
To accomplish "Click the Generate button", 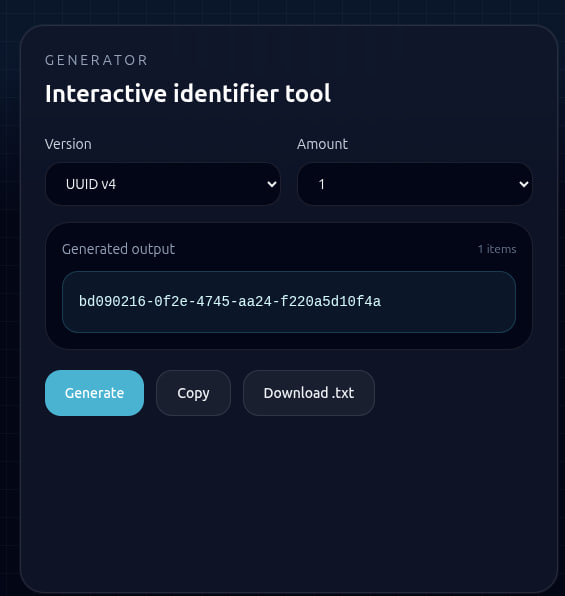I will click(x=94, y=393).
